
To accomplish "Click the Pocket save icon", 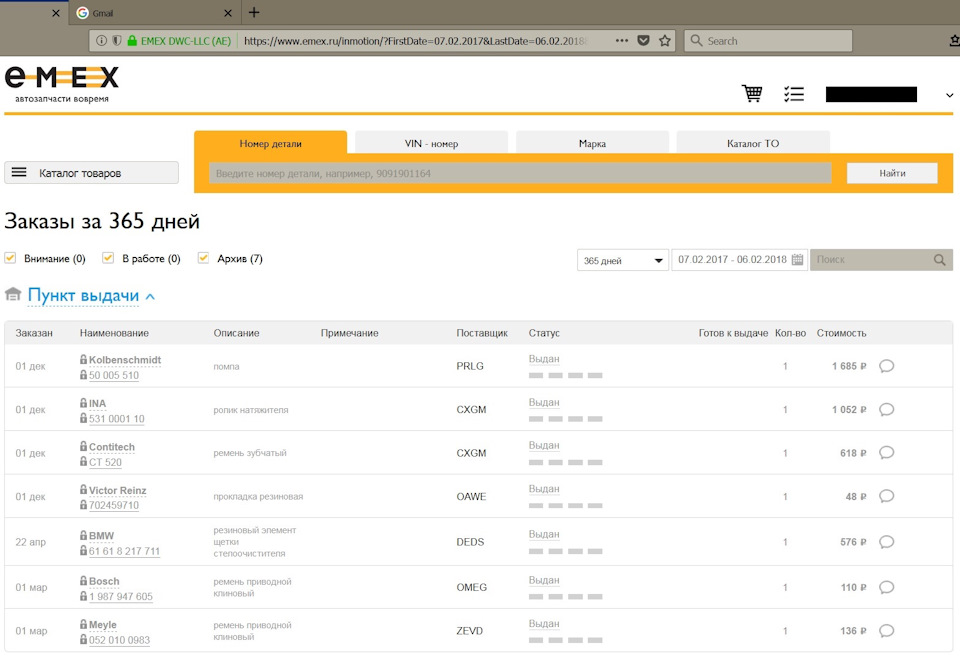I will pyautogui.click(x=643, y=40).
